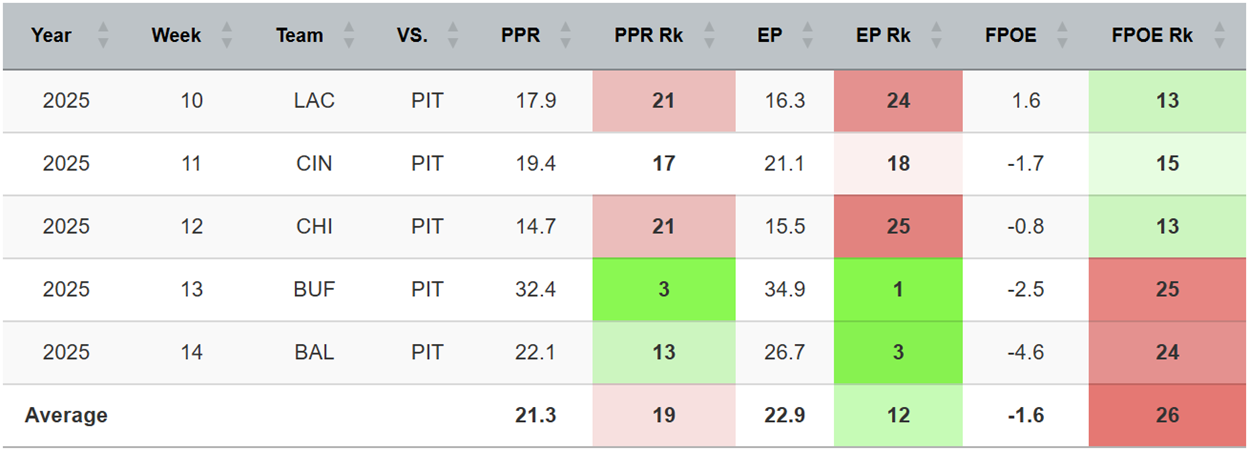Click the red FPOE Rk 26 average cell
This screenshot has height=450, width=1249.
click(x=1167, y=415)
